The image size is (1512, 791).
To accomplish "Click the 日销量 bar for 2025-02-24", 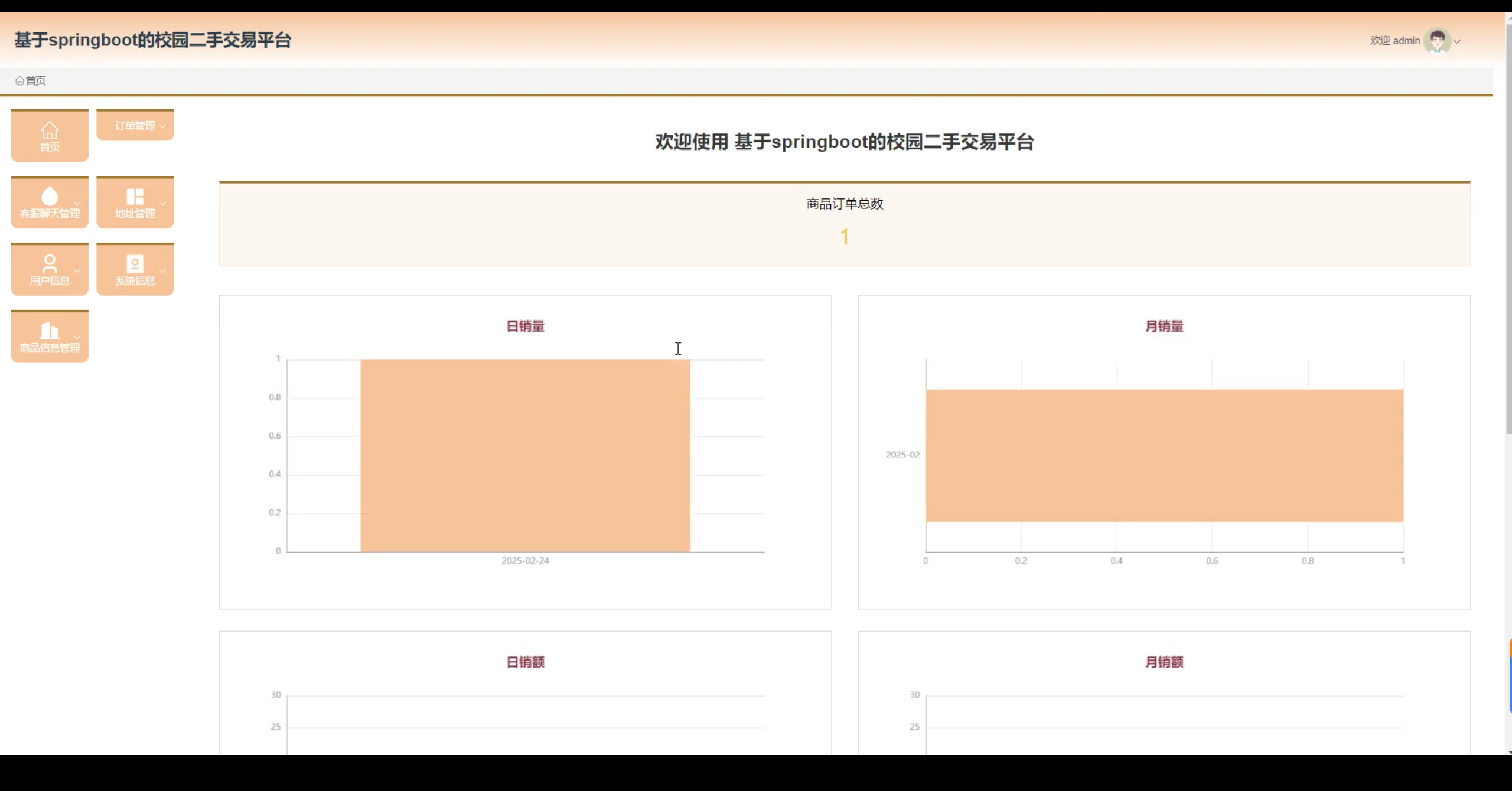I will coord(525,456).
